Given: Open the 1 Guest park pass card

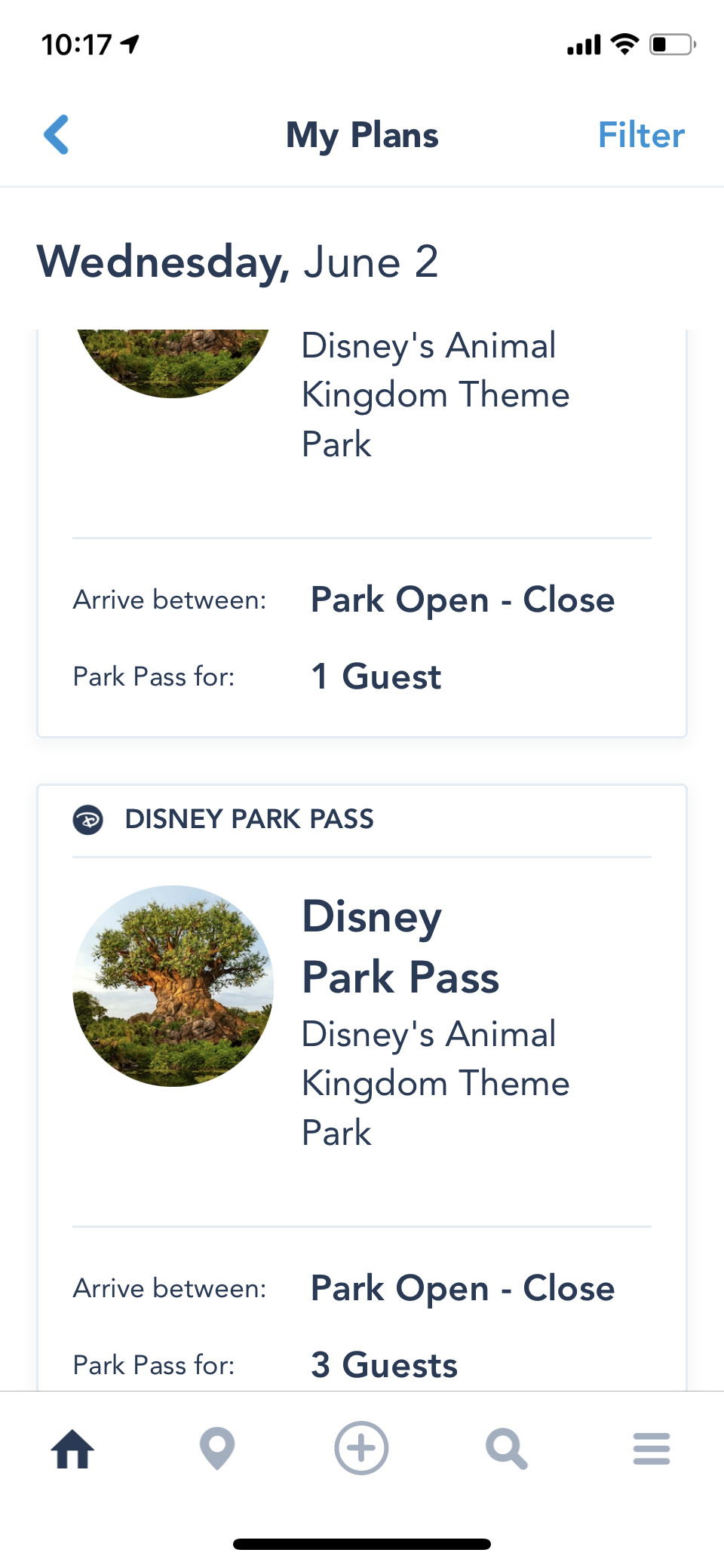Looking at the screenshot, I should coord(376,677).
